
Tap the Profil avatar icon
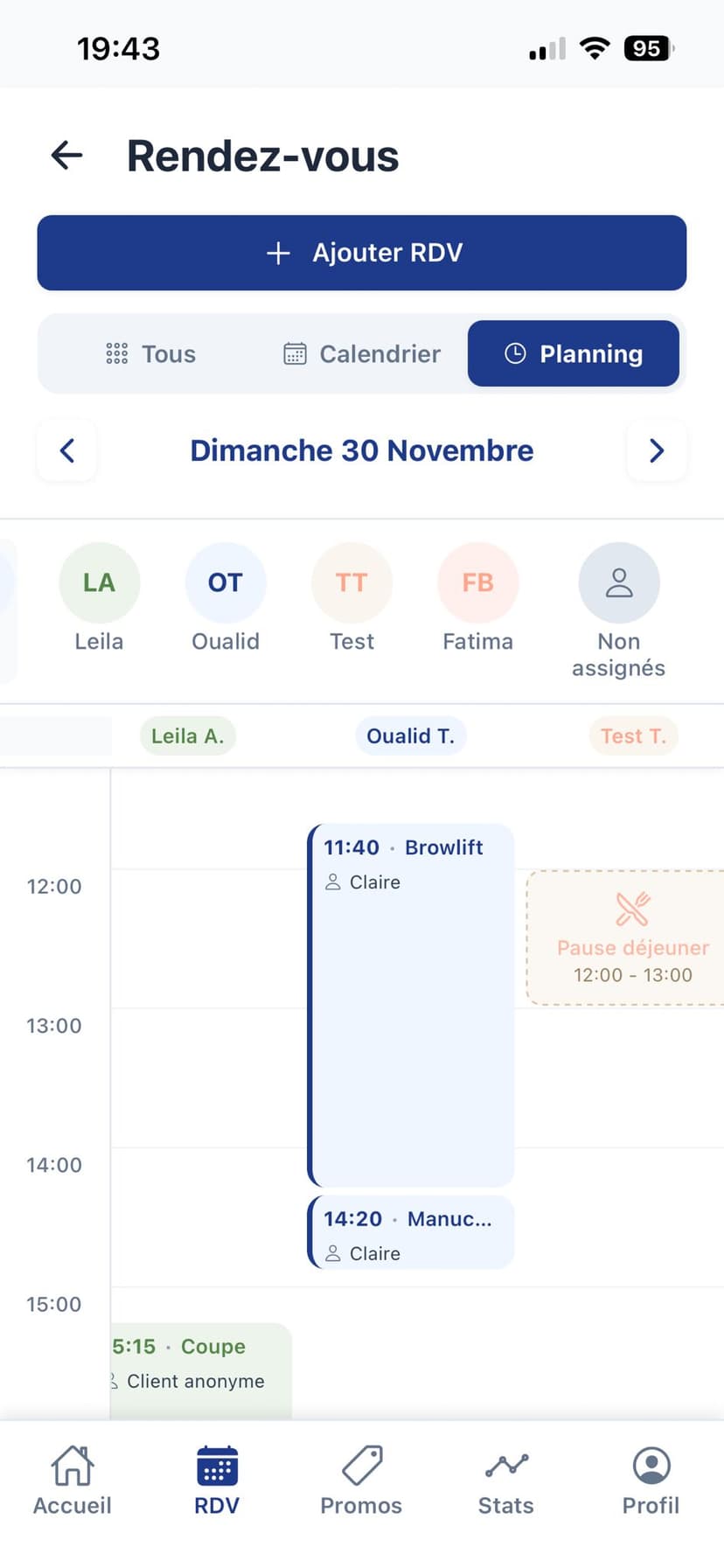pos(651,1465)
